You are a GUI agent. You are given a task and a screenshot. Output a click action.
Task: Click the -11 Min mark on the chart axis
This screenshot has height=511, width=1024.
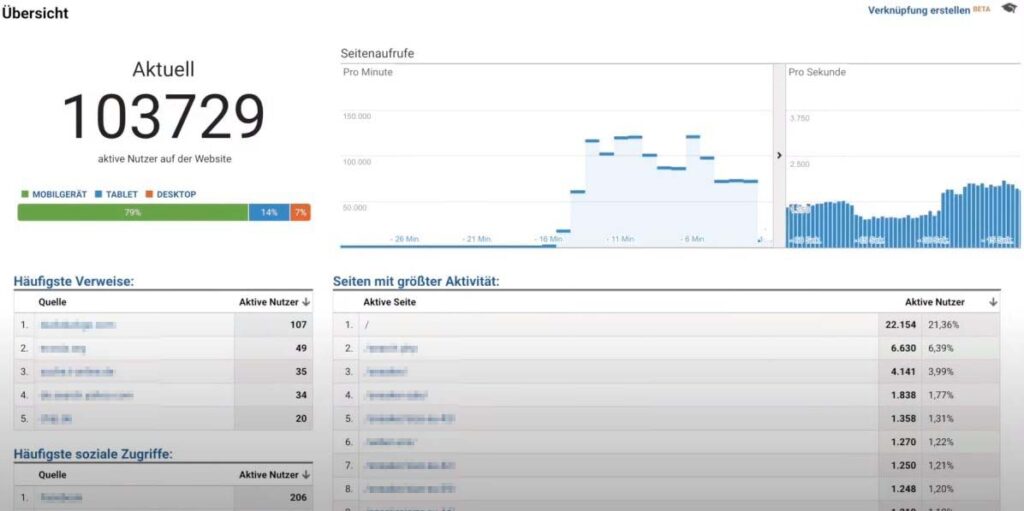coord(620,240)
